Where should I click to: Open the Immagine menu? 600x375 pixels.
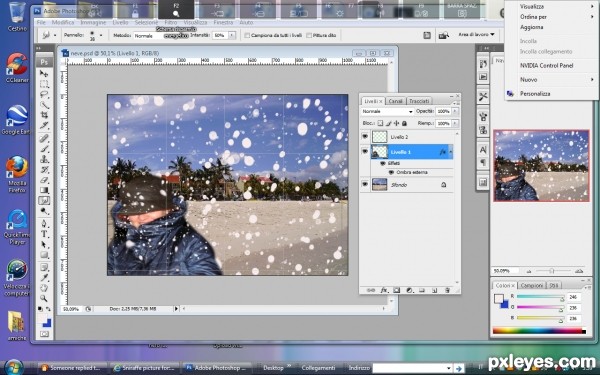[93, 23]
